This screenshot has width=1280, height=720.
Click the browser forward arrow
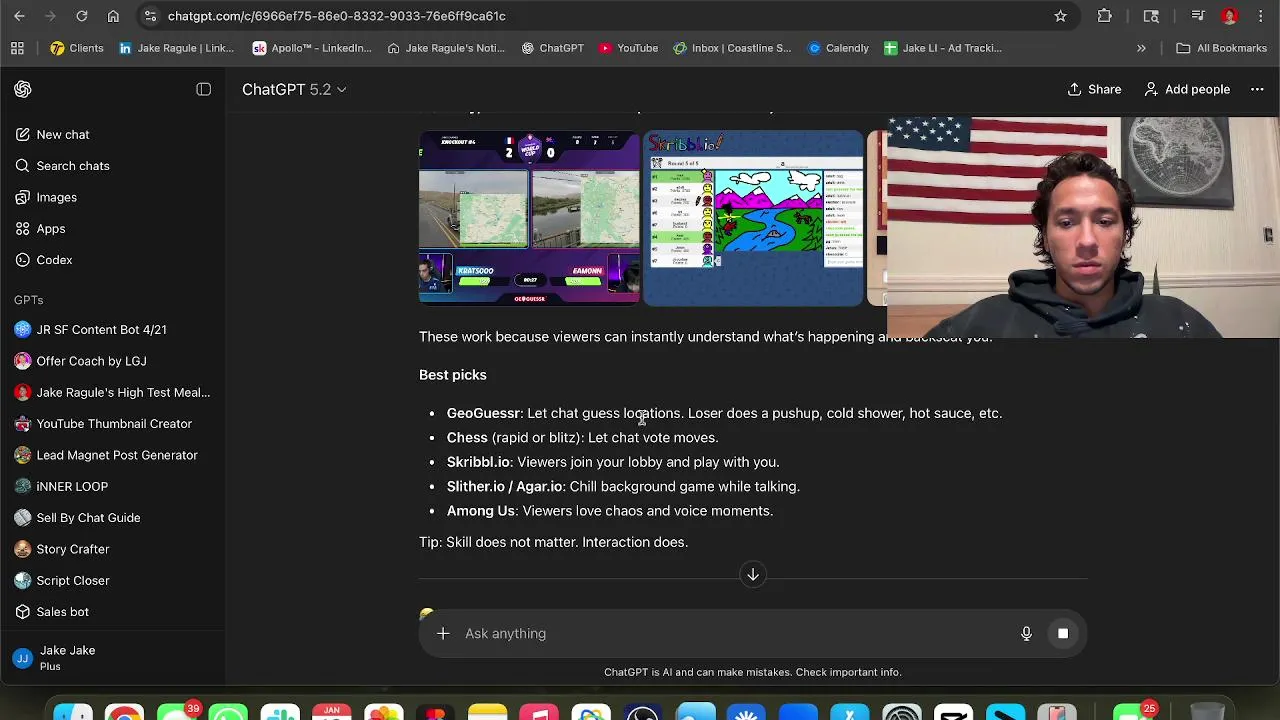[x=49, y=16]
